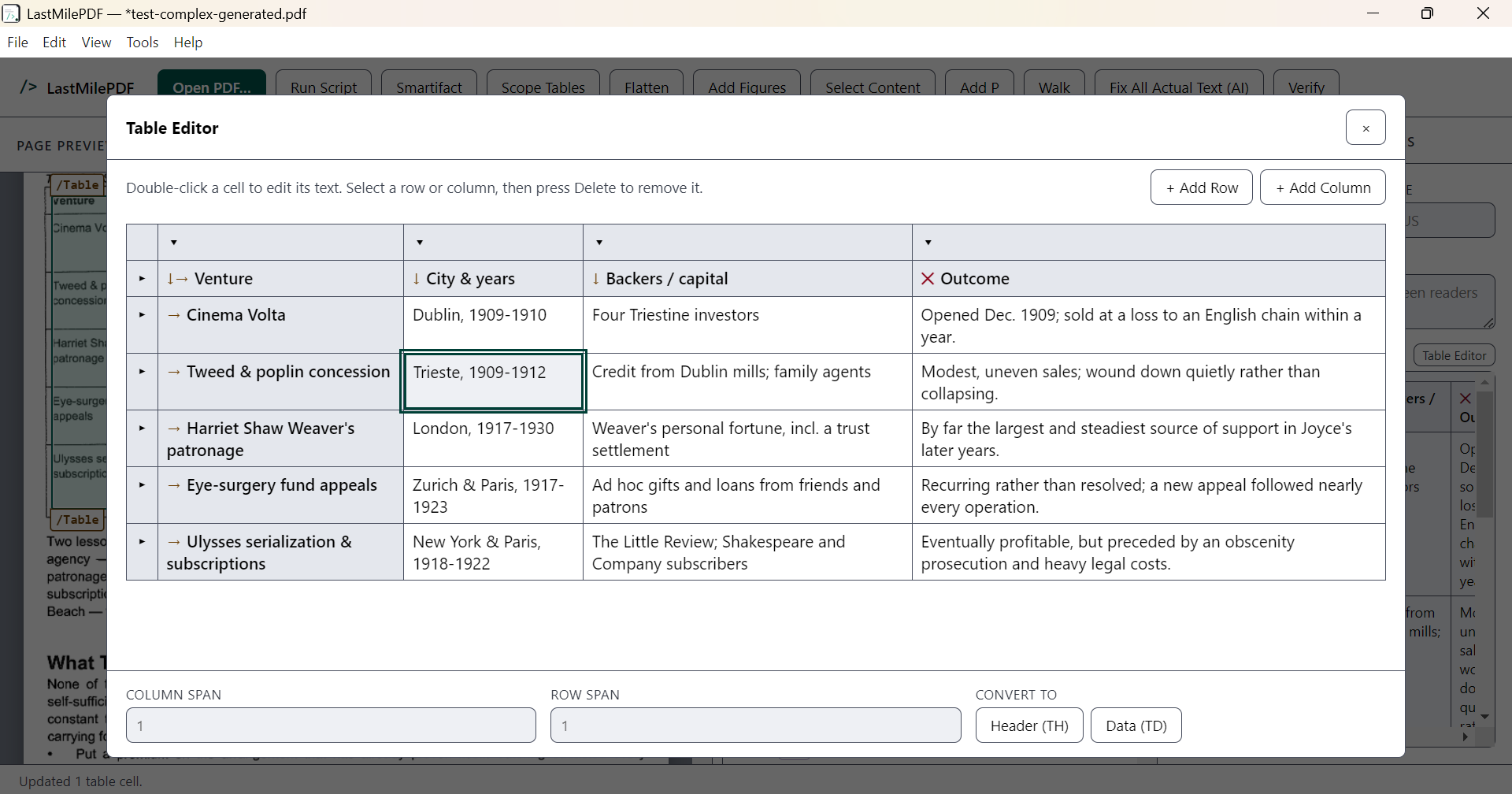Select the Eye-surgery fund appeals row arrow

(x=142, y=485)
